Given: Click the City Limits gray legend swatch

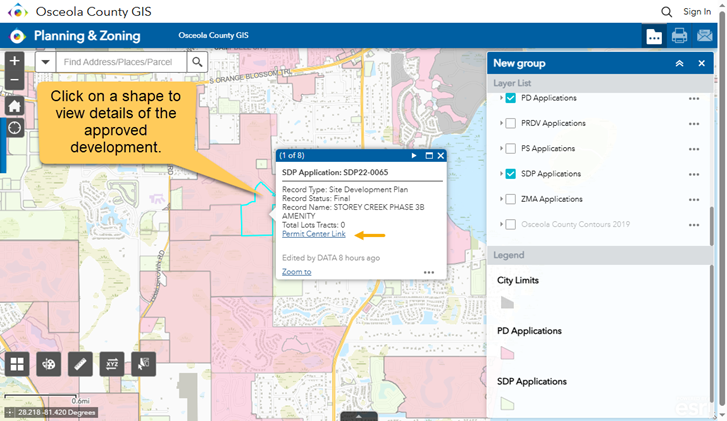Looking at the screenshot, I should 507,302.
